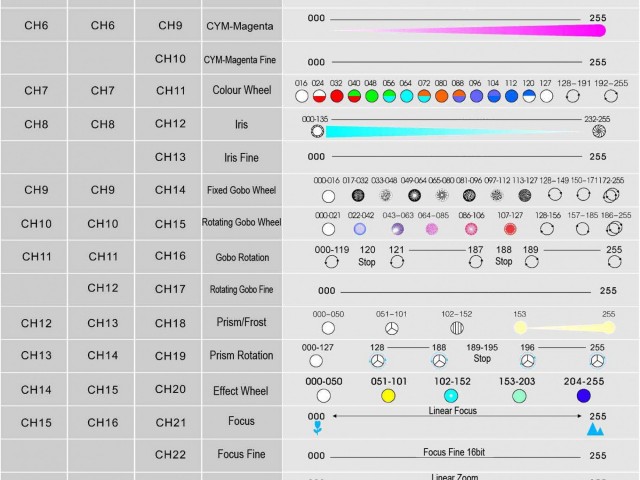Click the yellow Effect Wheel circle 051-101
This screenshot has height=480, width=640.
click(388, 396)
